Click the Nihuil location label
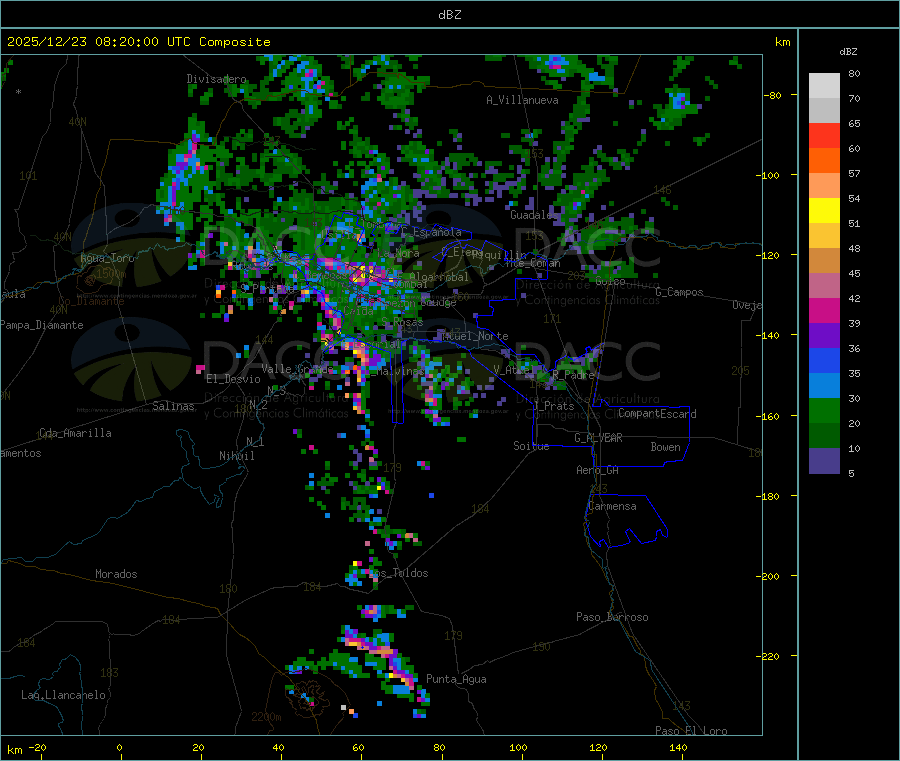 point(236,456)
